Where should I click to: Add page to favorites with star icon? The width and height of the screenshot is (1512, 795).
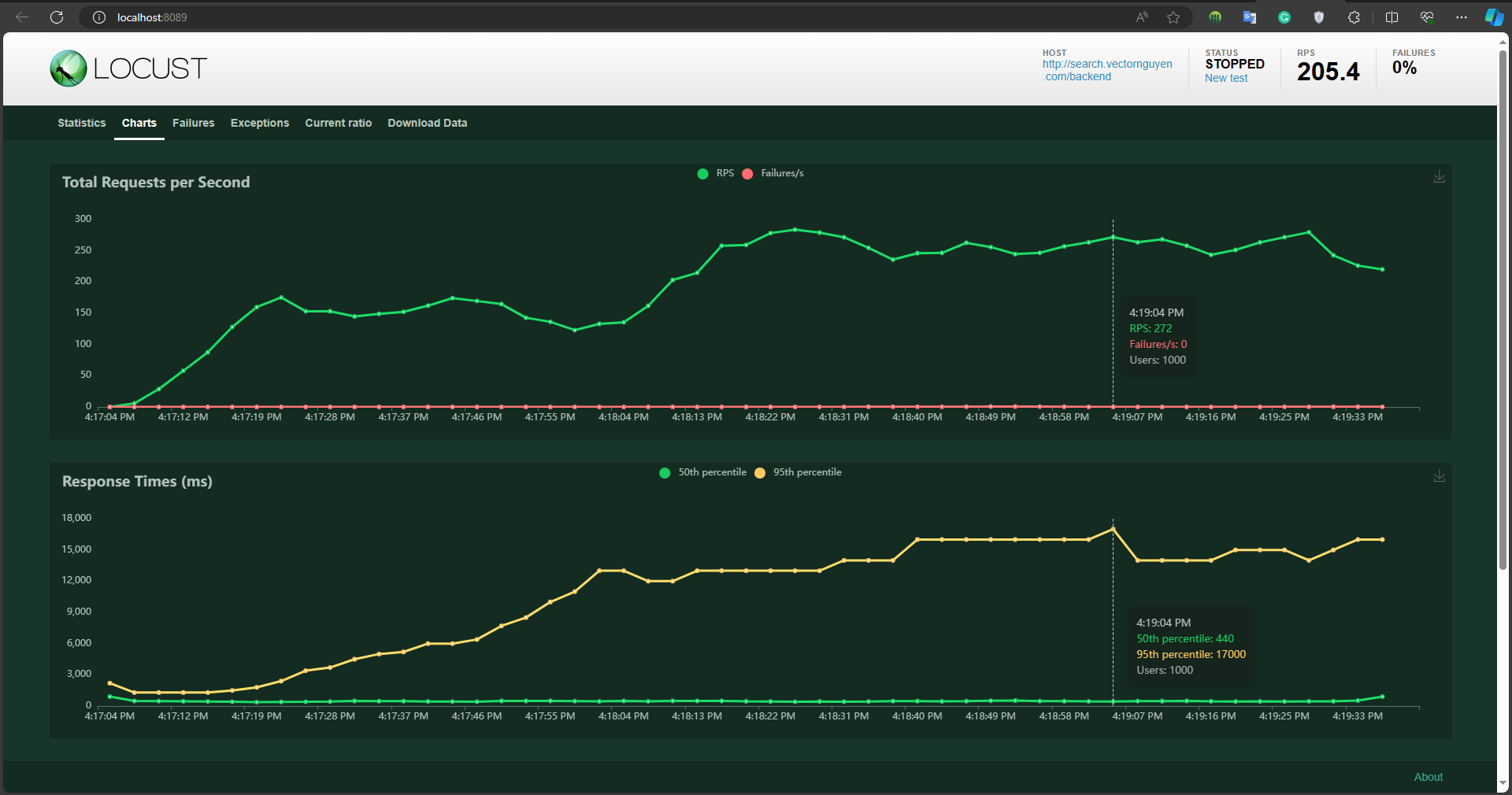point(1173,17)
